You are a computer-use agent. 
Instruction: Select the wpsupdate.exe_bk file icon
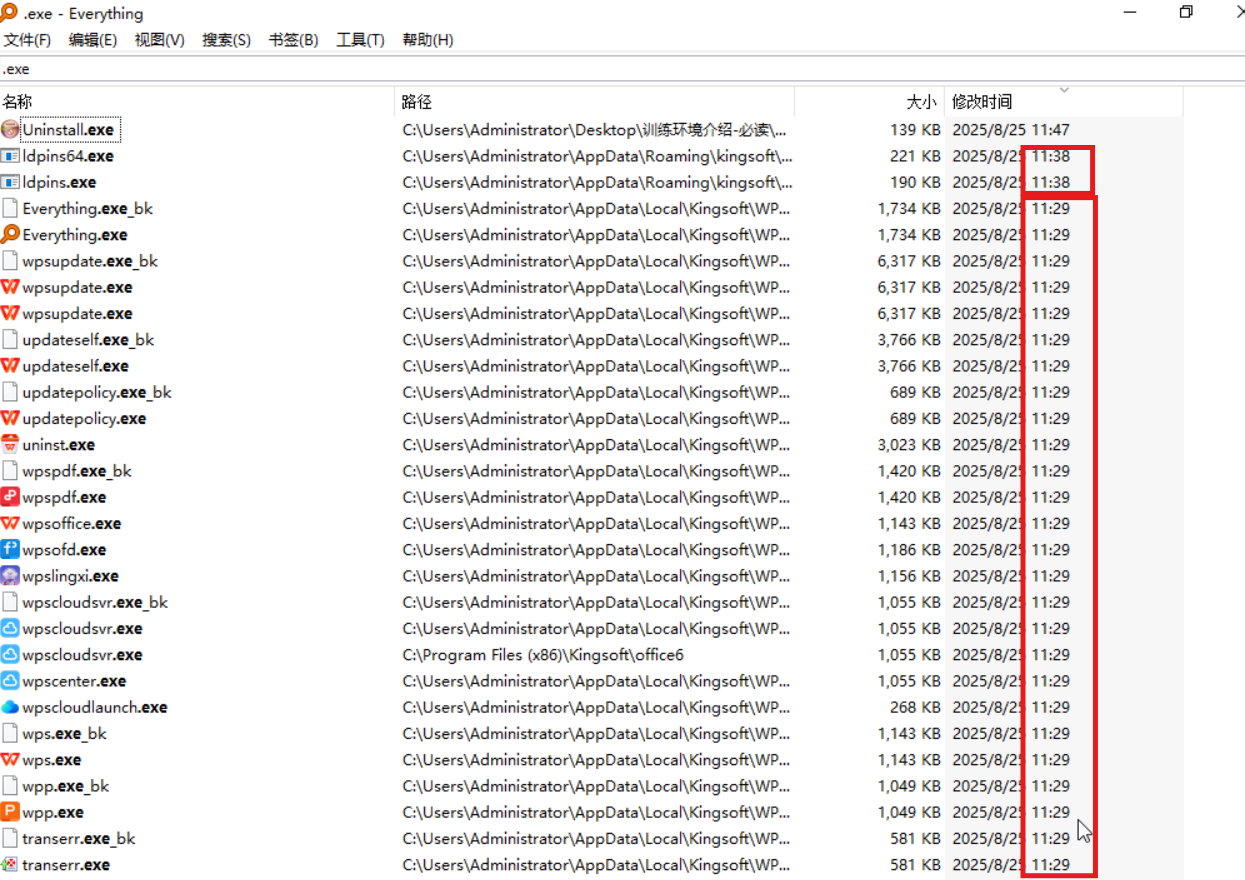pyautogui.click(x=10, y=261)
